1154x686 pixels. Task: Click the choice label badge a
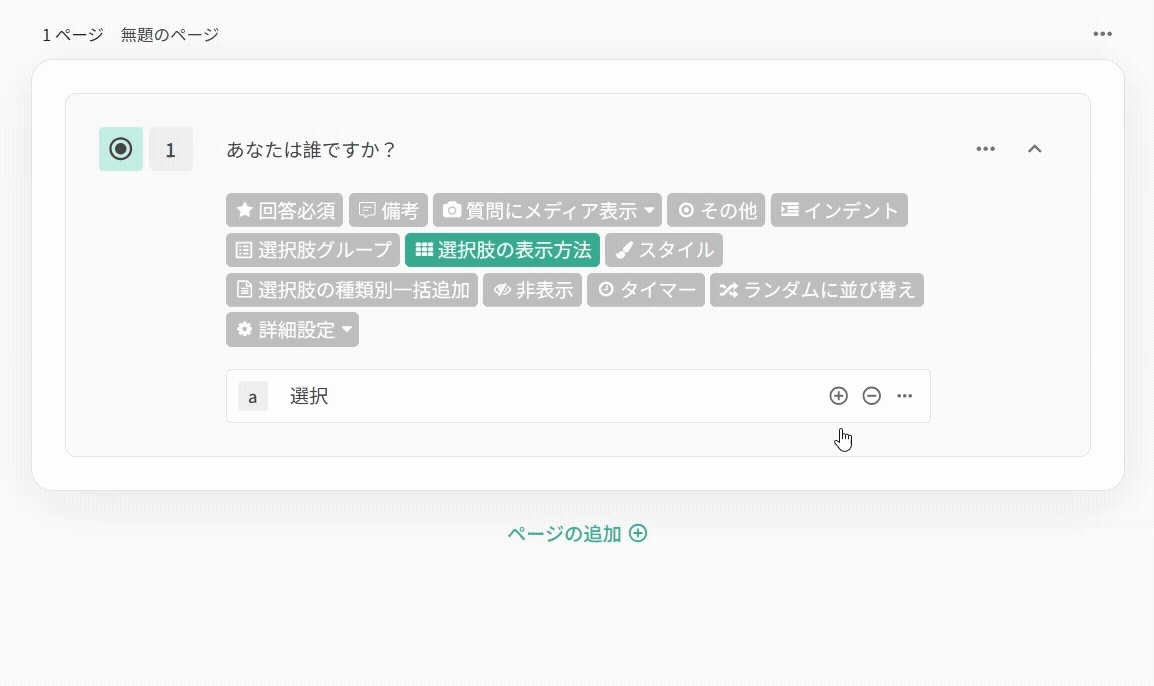(252, 397)
